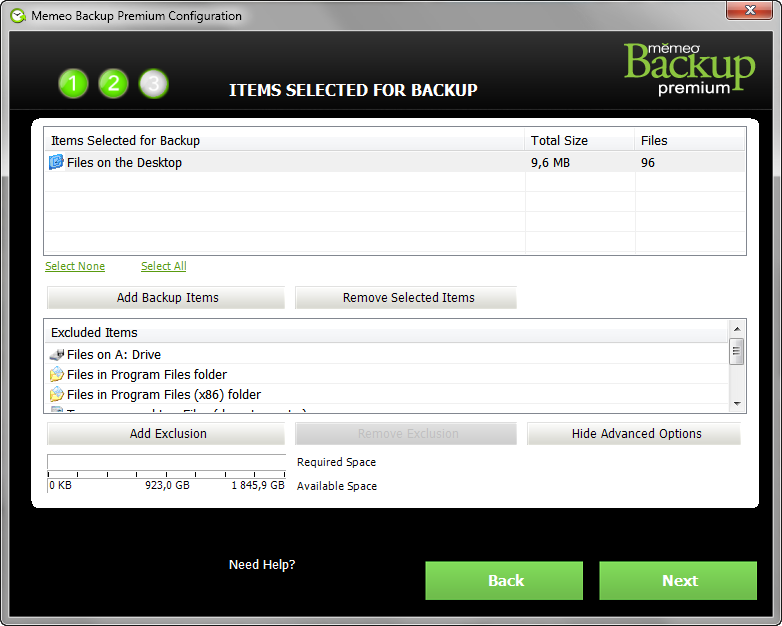782x626 pixels.
Task: Click the Memeo clock icon in title bar
Action: pos(18,16)
